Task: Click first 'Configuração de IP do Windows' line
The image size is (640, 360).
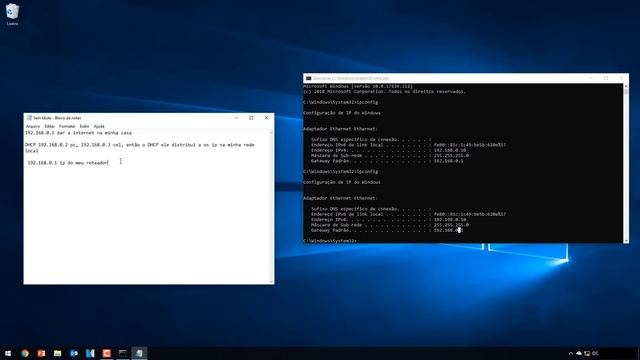Action: coord(342,113)
